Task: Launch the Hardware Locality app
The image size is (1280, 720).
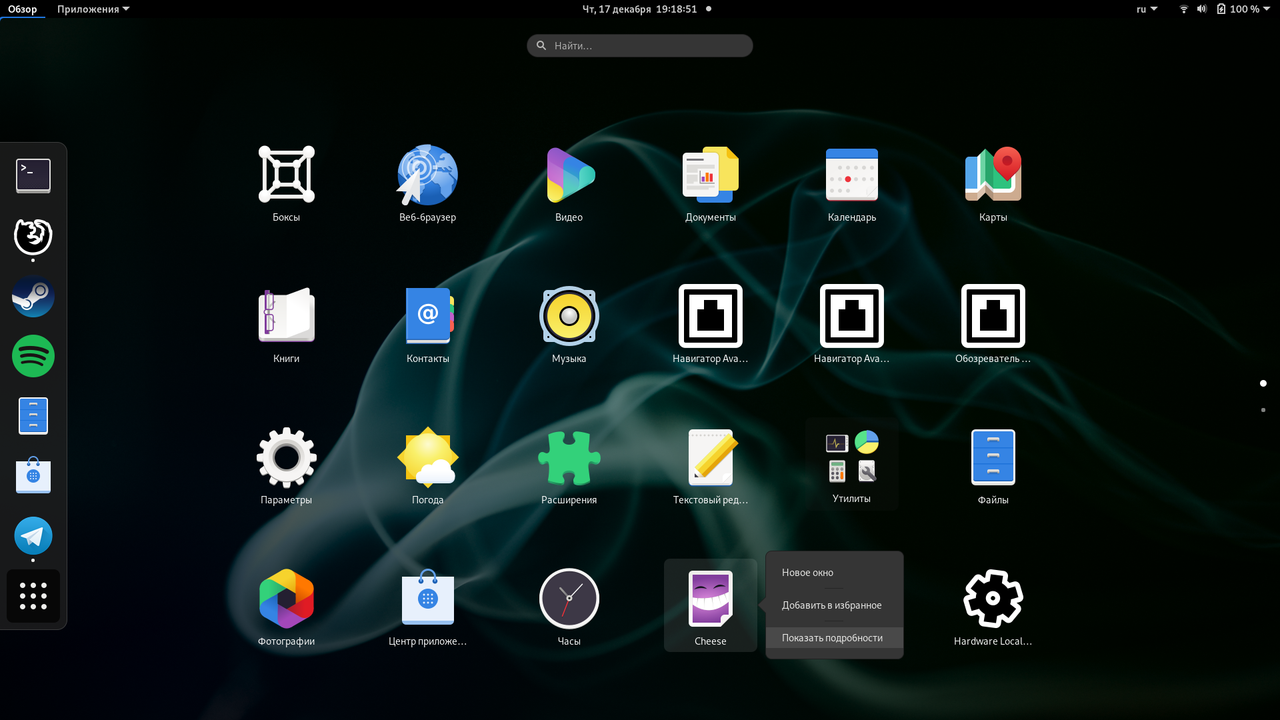Action: click(993, 599)
